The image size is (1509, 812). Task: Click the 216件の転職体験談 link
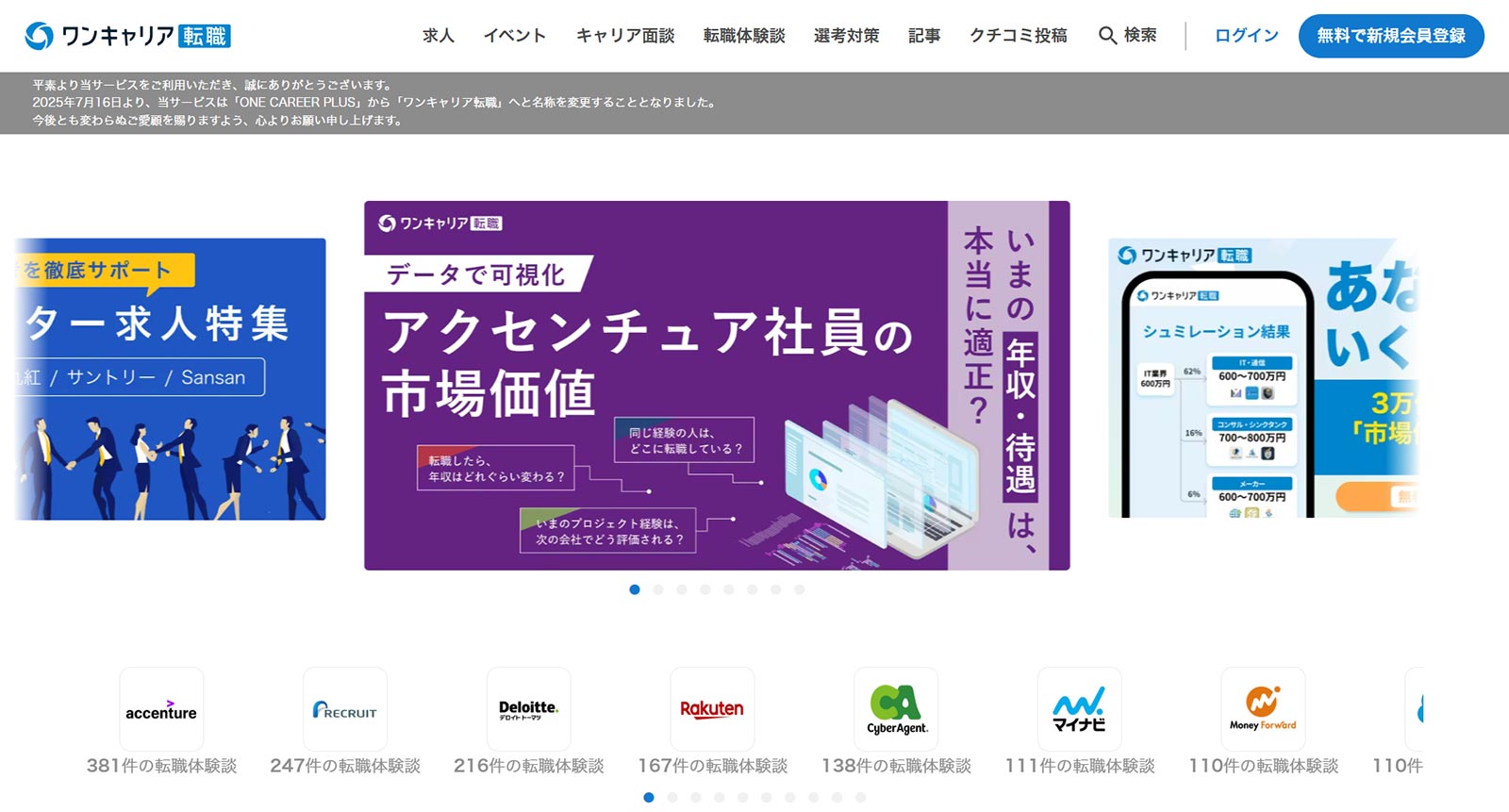[528, 766]
